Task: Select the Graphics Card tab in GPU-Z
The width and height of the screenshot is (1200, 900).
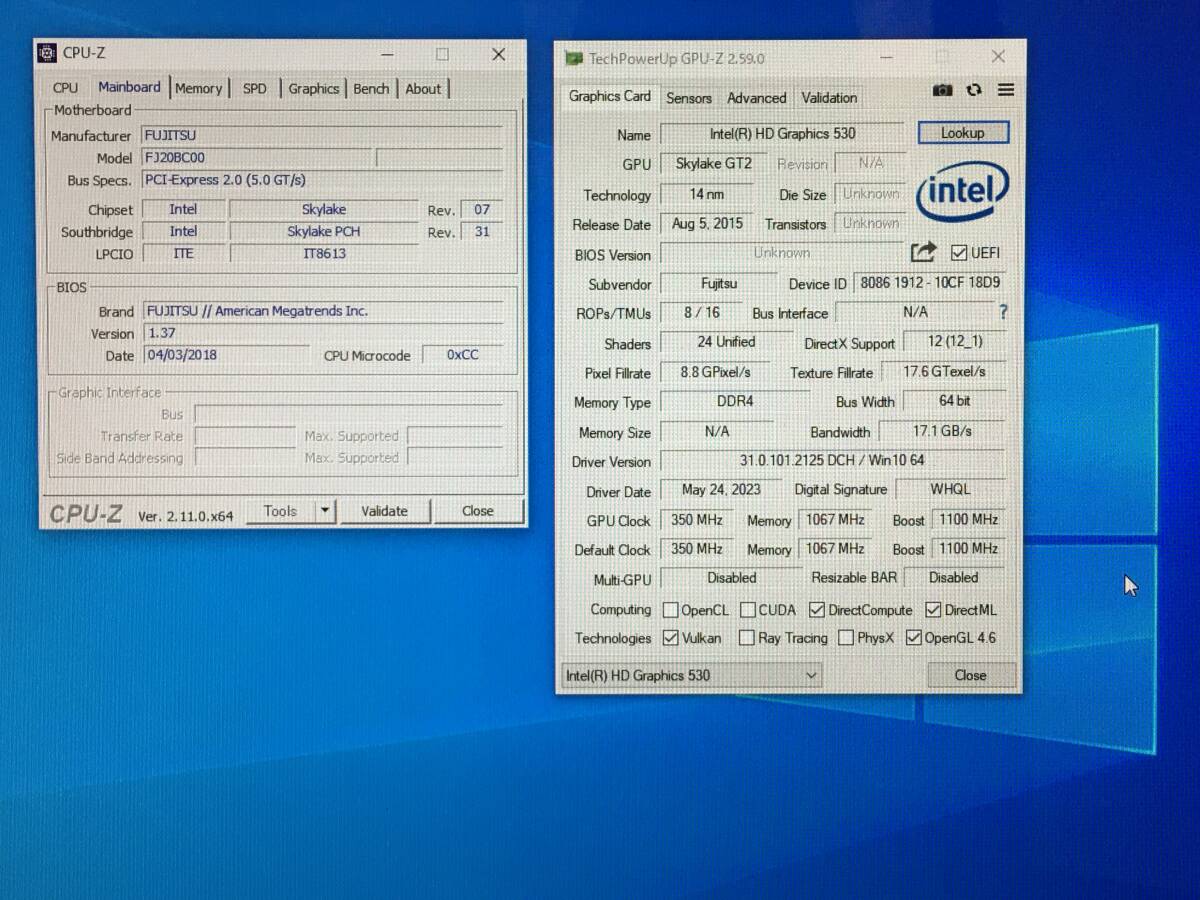Action: point(609,96)
